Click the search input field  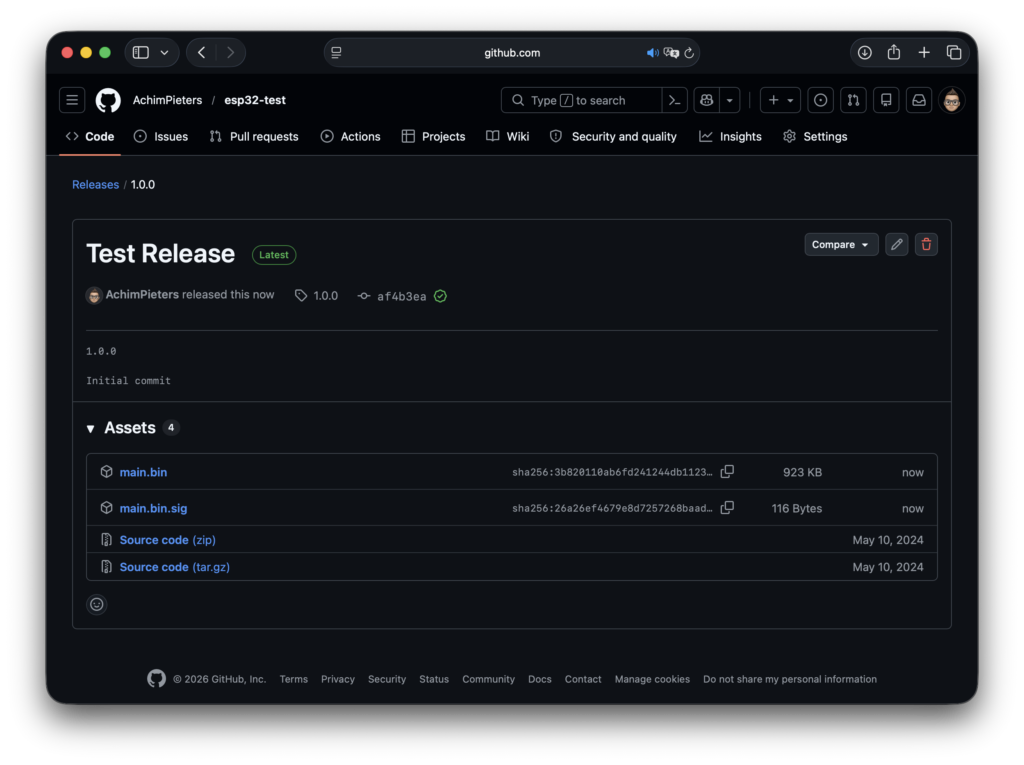click(x=585, y=100)
